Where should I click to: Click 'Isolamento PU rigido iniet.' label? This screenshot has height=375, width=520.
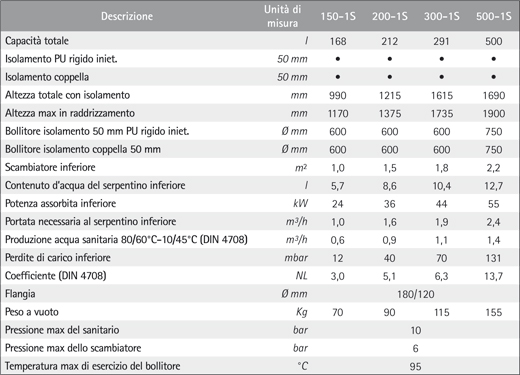point(61,59)
